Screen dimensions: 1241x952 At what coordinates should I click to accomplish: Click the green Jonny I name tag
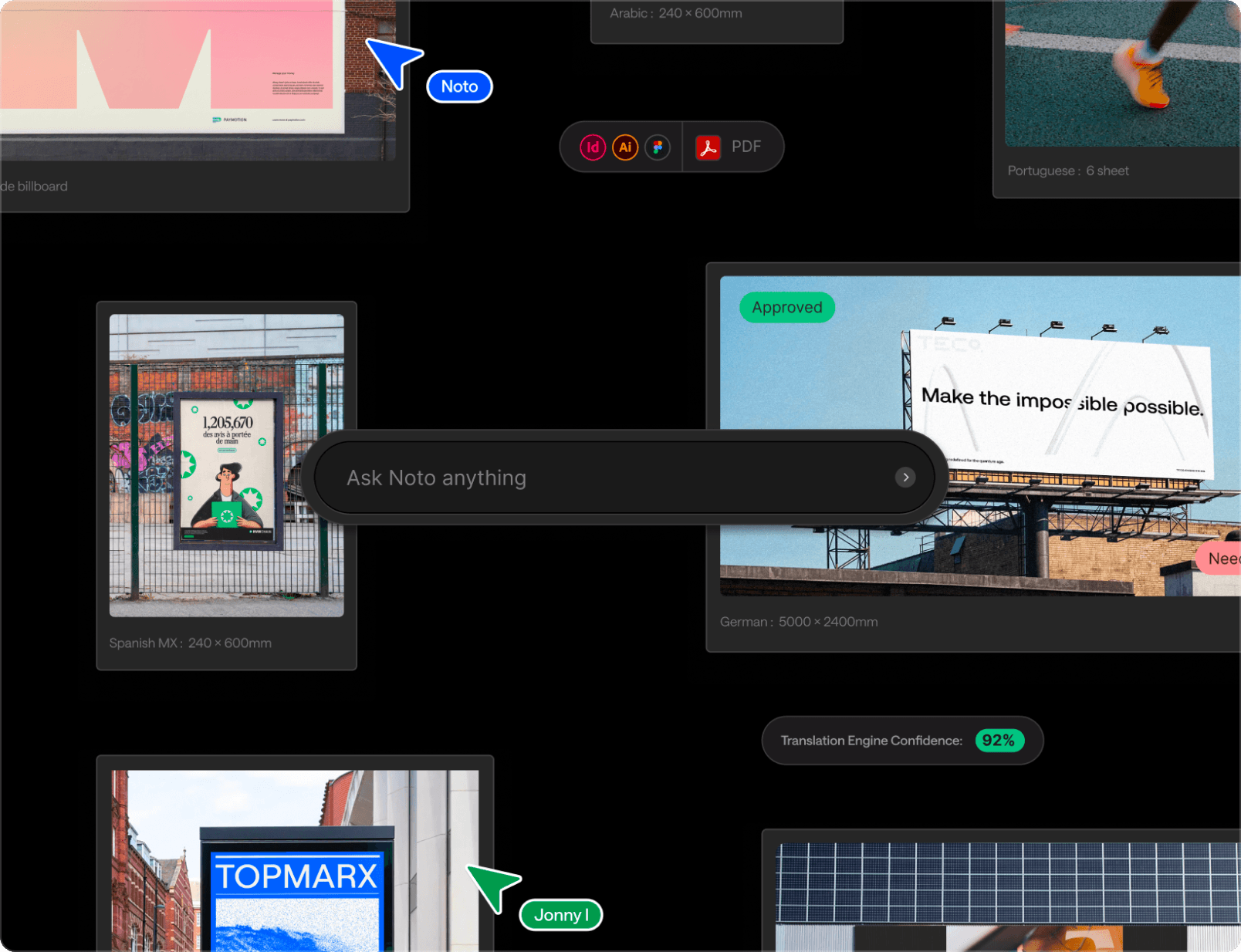[x=560, y=915]
